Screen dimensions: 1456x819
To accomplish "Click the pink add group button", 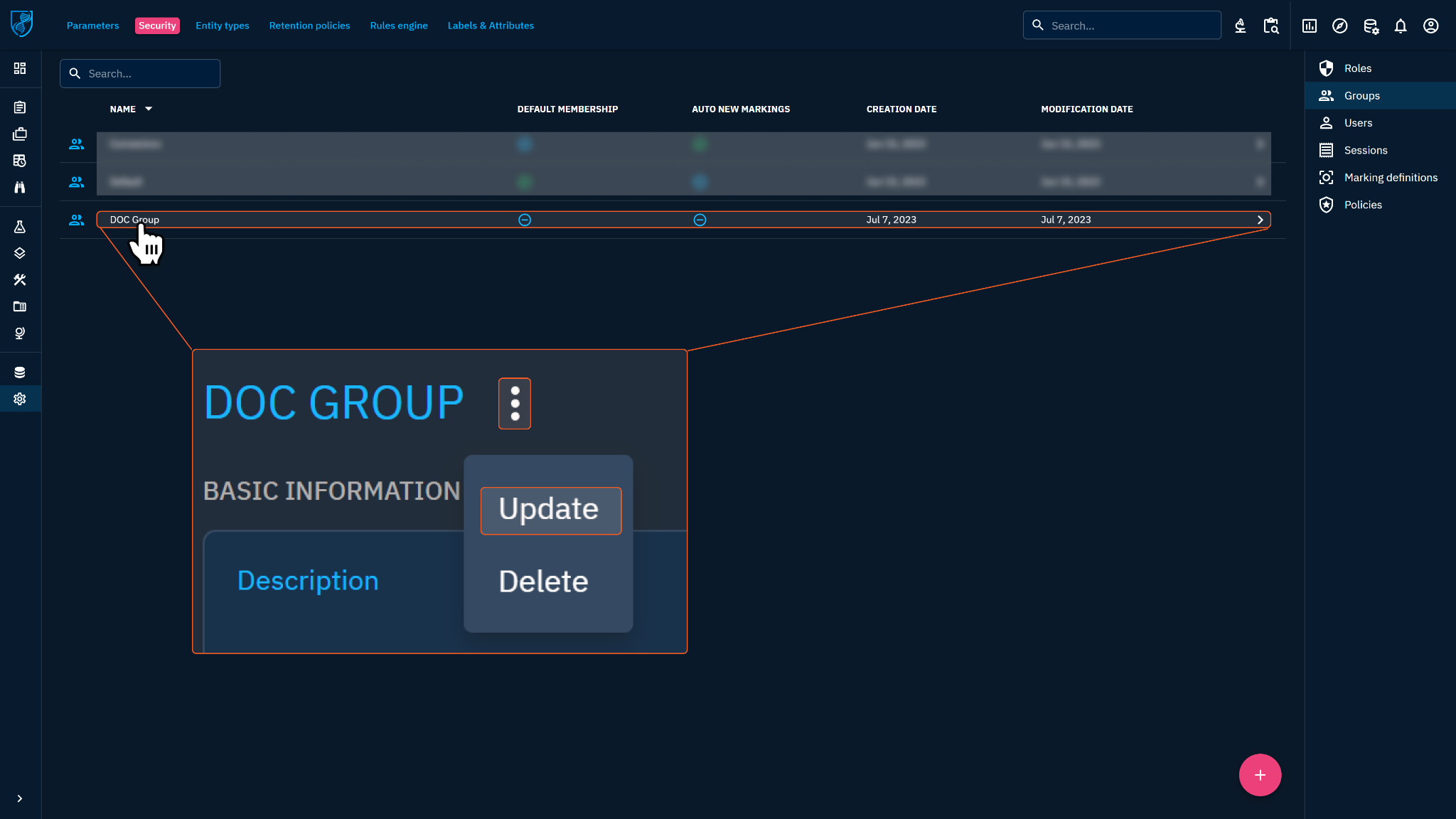I will click(1260, 775).
